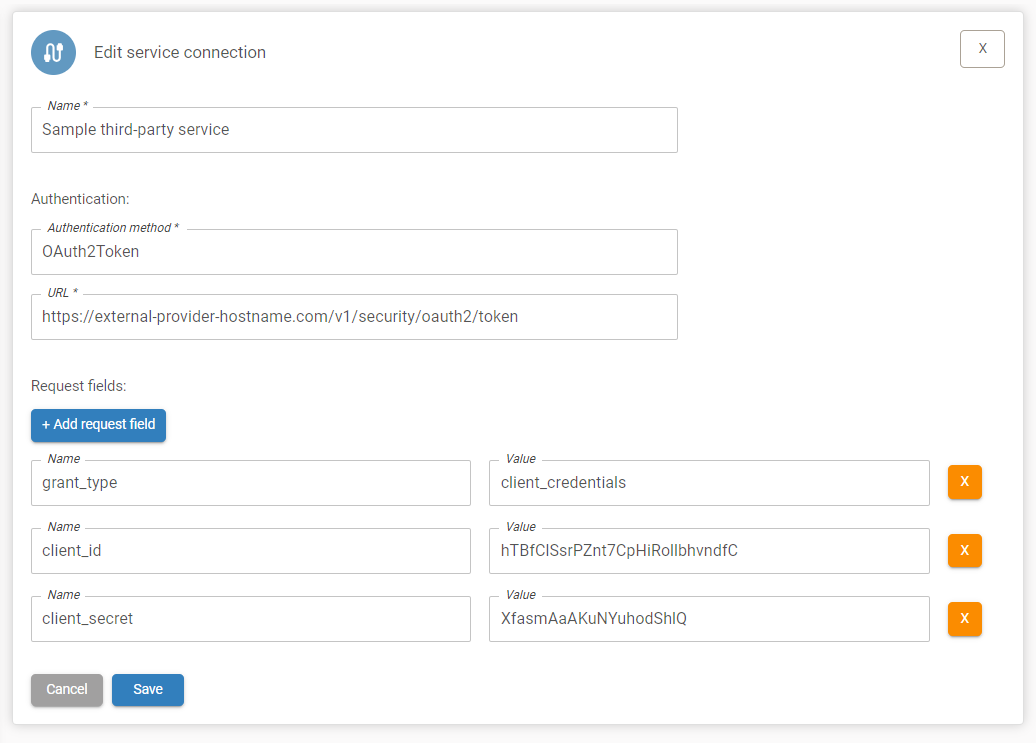Screen dimensions: 1036x743
Task: Select the client_secret name field
Action: [x=250, y=619]
